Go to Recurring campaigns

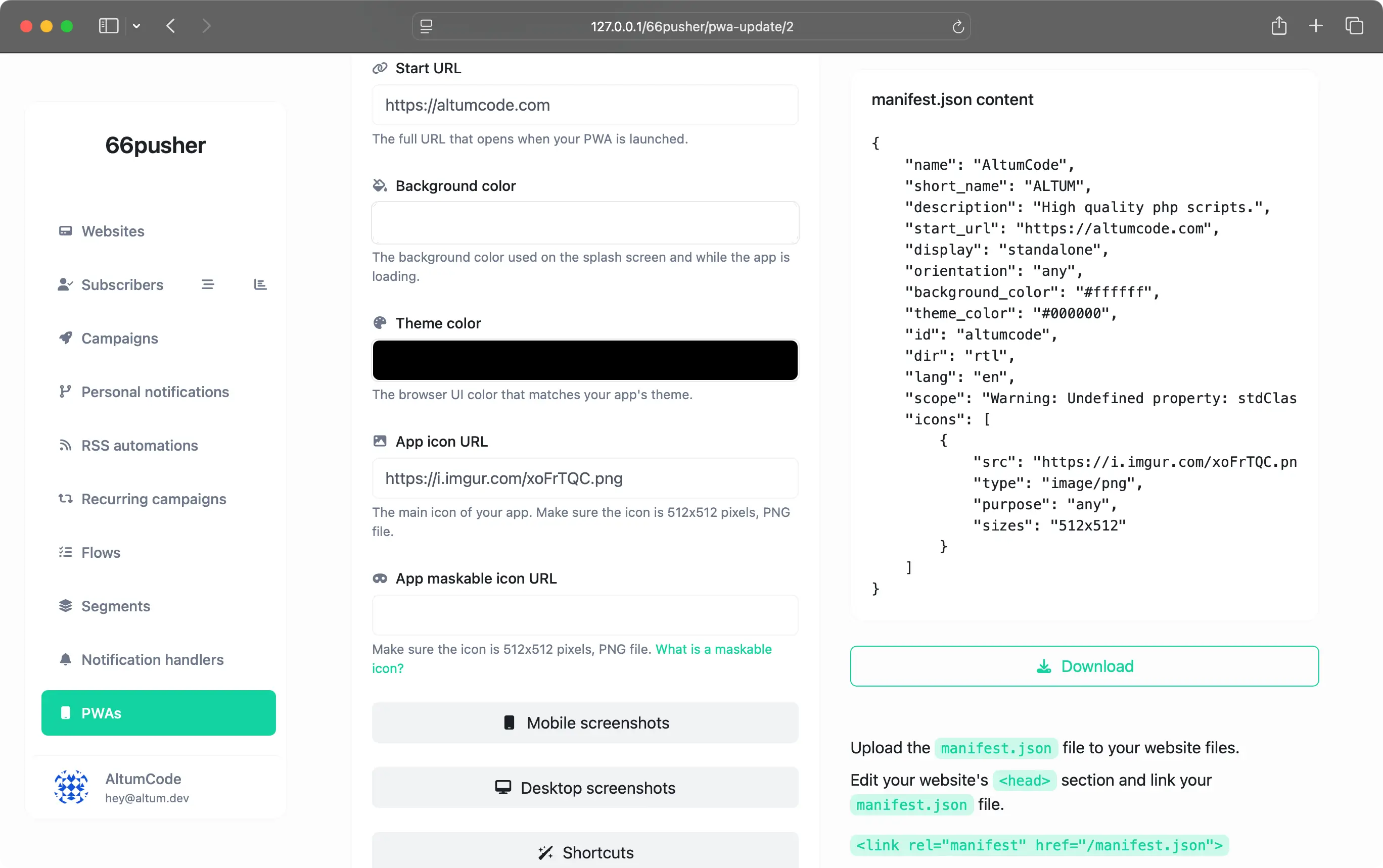(x=159, y=499)
